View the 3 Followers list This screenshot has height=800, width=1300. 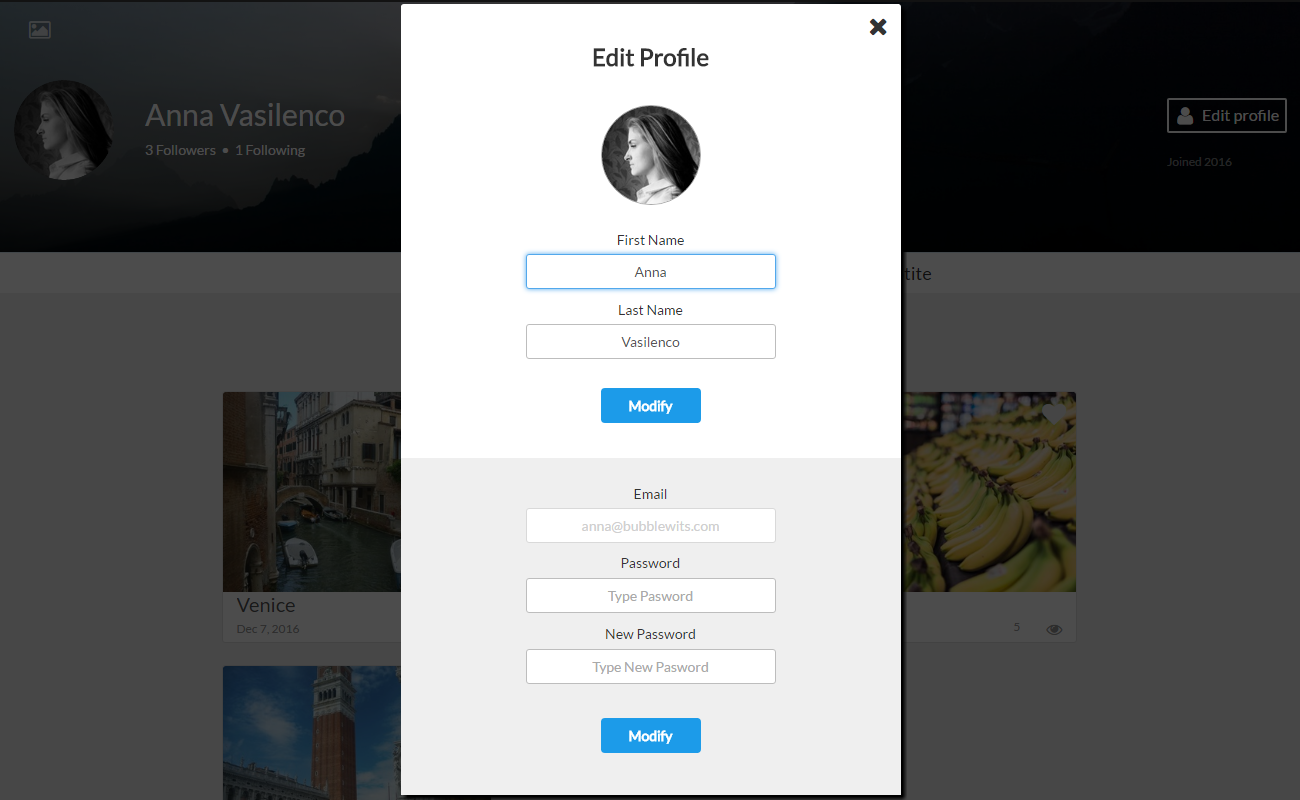pos(180,150)
